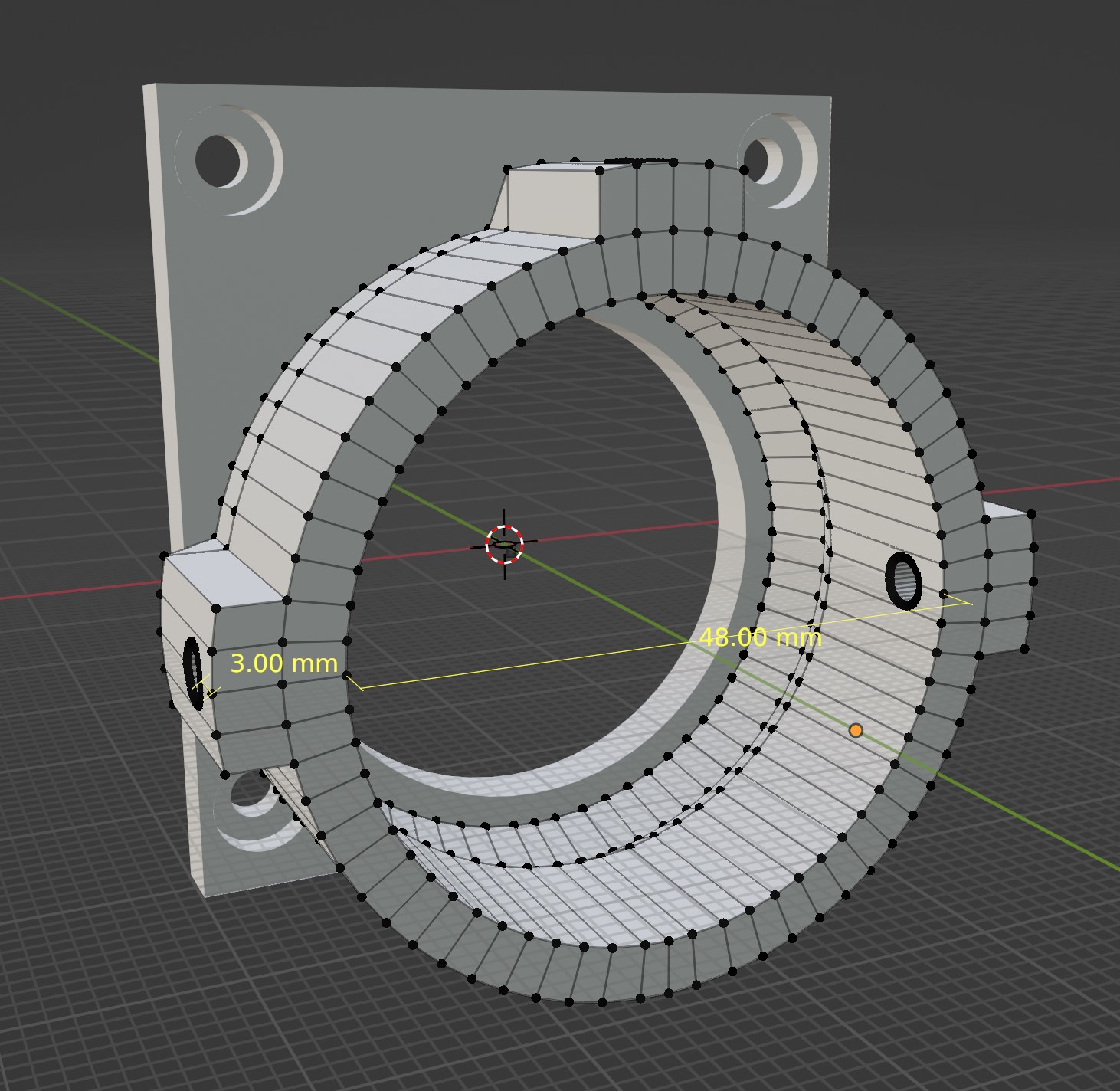Click the top-right mounting hole on the plate
Image resolution: width=1120 pixels, height=1091 pixels.
click(757, 159)
